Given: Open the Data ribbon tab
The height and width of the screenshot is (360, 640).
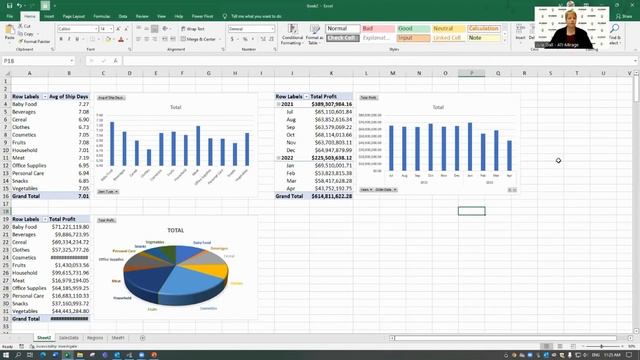Looking at the screenshot, I should point(123,16).
